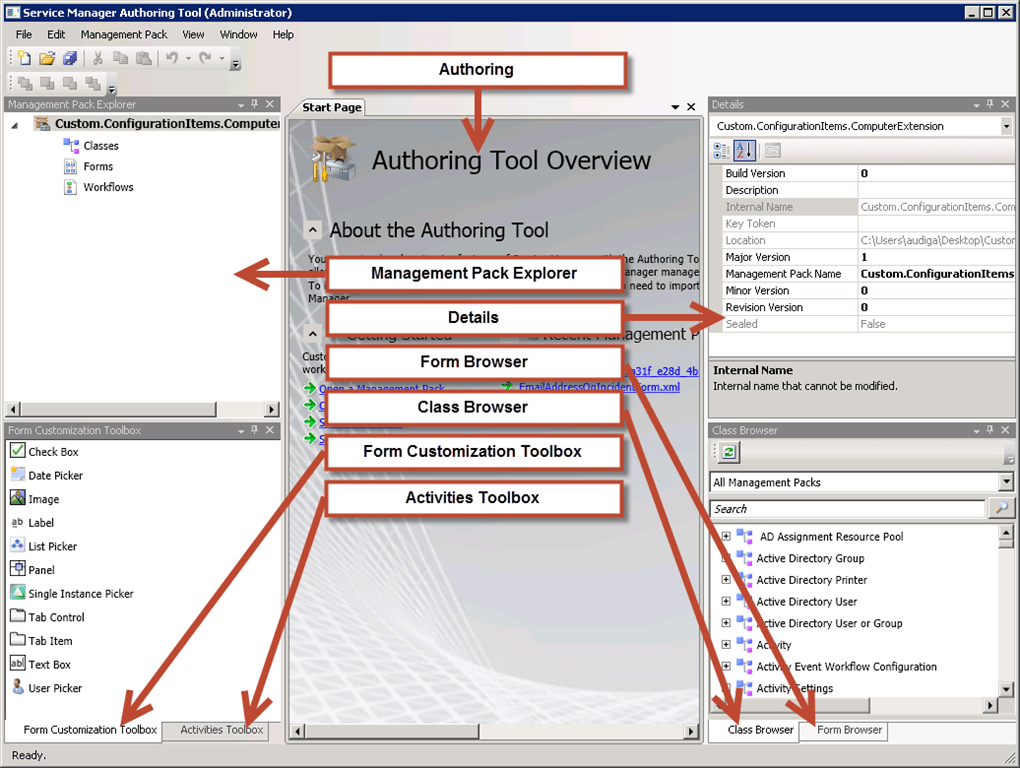
Task: Open the Undo history dropdown arrow
Action: click(189, 59)
